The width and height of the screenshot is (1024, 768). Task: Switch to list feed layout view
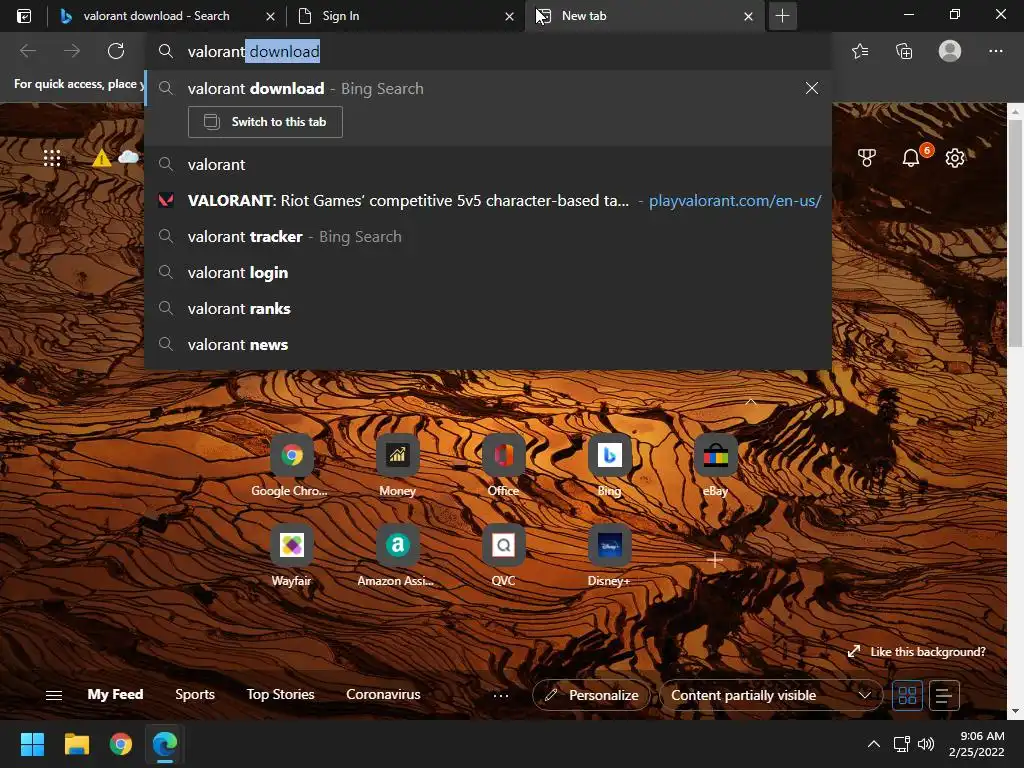click(x=943, y=695)
